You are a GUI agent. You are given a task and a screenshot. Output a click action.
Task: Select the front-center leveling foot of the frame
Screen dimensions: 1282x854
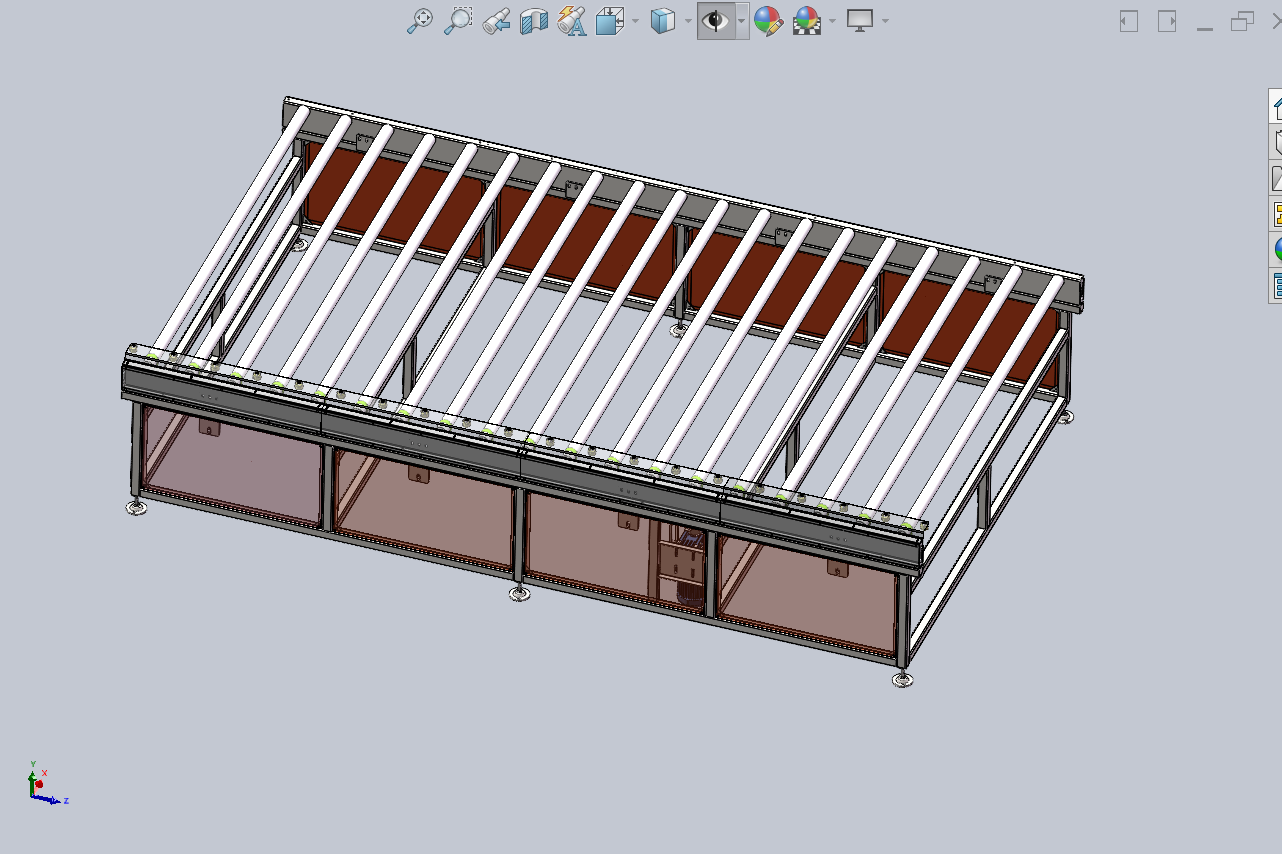coord(519,594)
